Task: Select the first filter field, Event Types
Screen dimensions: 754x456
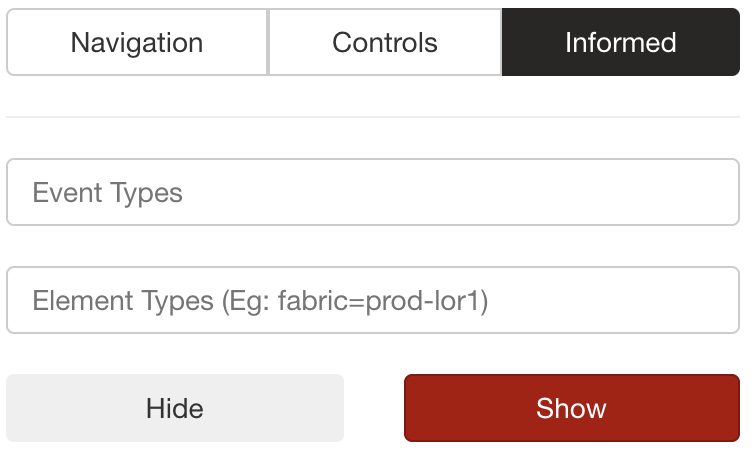Action: coord(373,192)
